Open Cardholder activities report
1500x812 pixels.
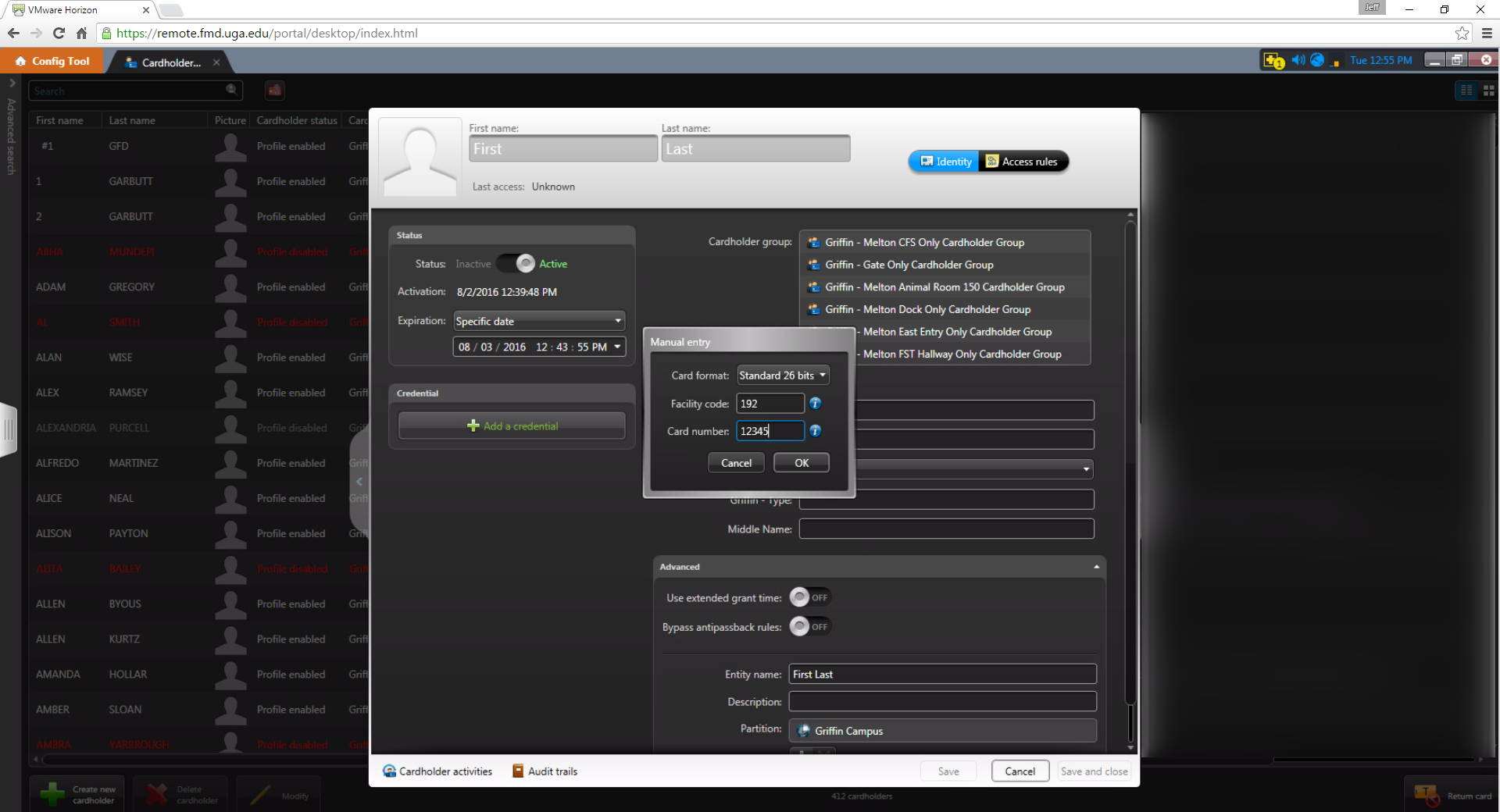tap(437, 771)
